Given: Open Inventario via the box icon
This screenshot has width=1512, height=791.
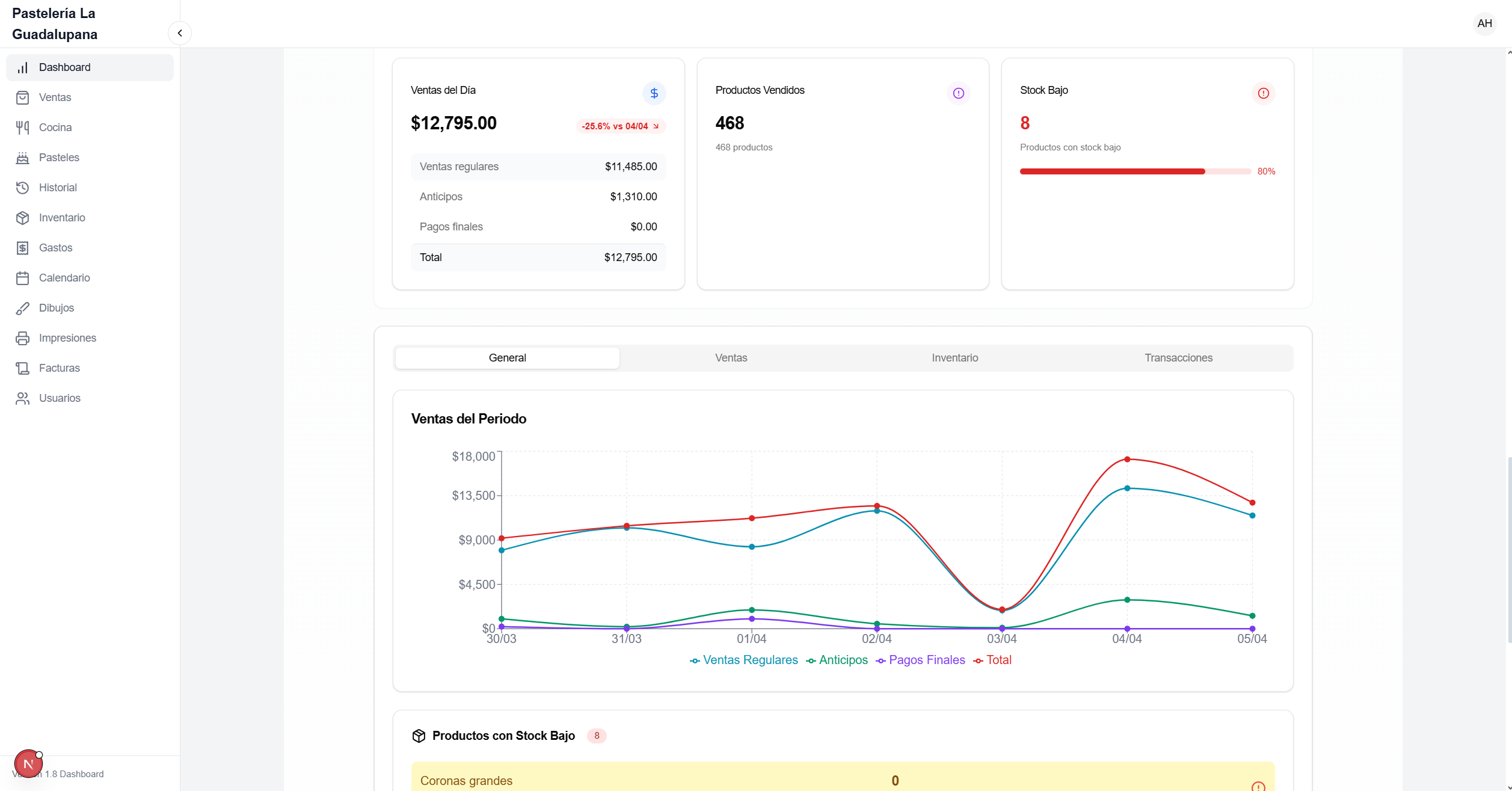Looking at the screenshot, I should coord(22,218).
